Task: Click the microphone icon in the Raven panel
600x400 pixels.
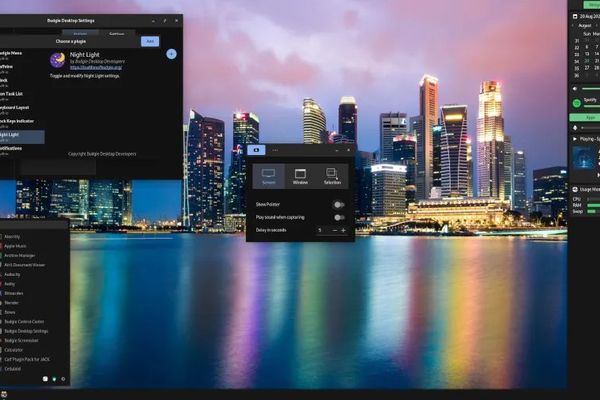Action: pos(575,128)
